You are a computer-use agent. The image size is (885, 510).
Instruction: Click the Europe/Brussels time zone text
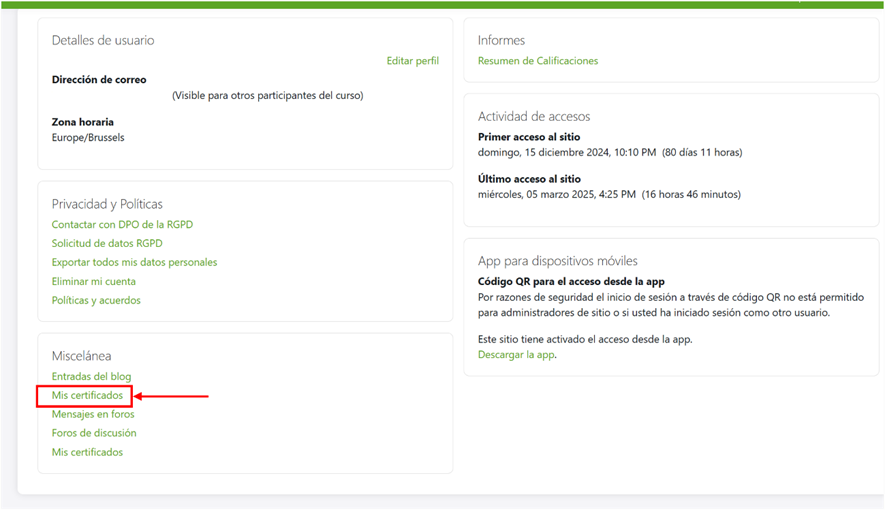click(x=88, y=138)
